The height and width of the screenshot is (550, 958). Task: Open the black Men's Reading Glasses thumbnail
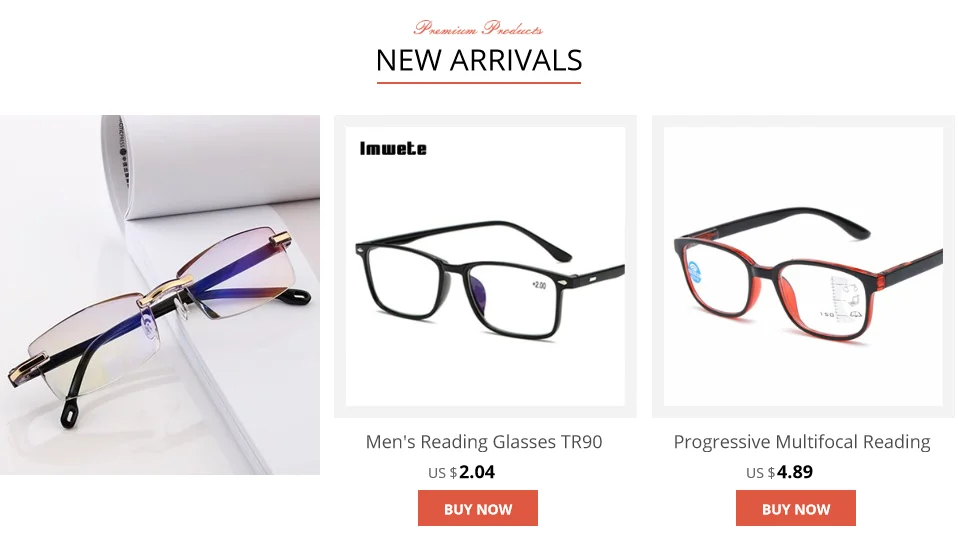(485, 266)
